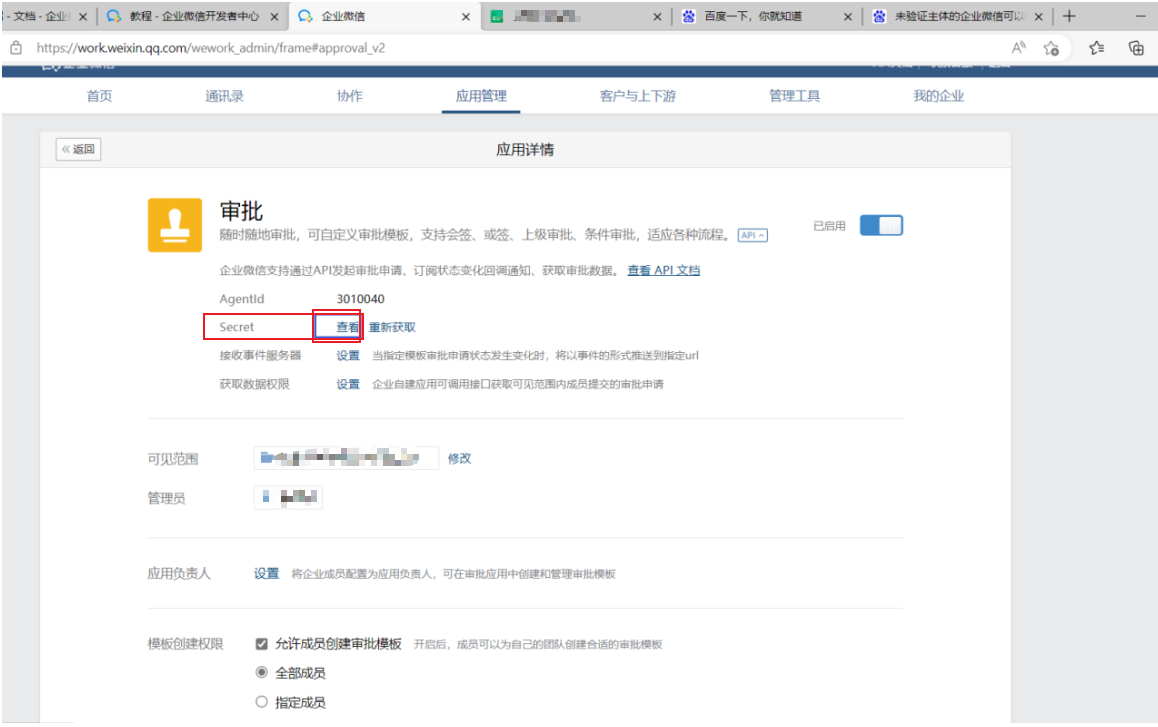Select the 全部成员 radio option

coord(261,672)
